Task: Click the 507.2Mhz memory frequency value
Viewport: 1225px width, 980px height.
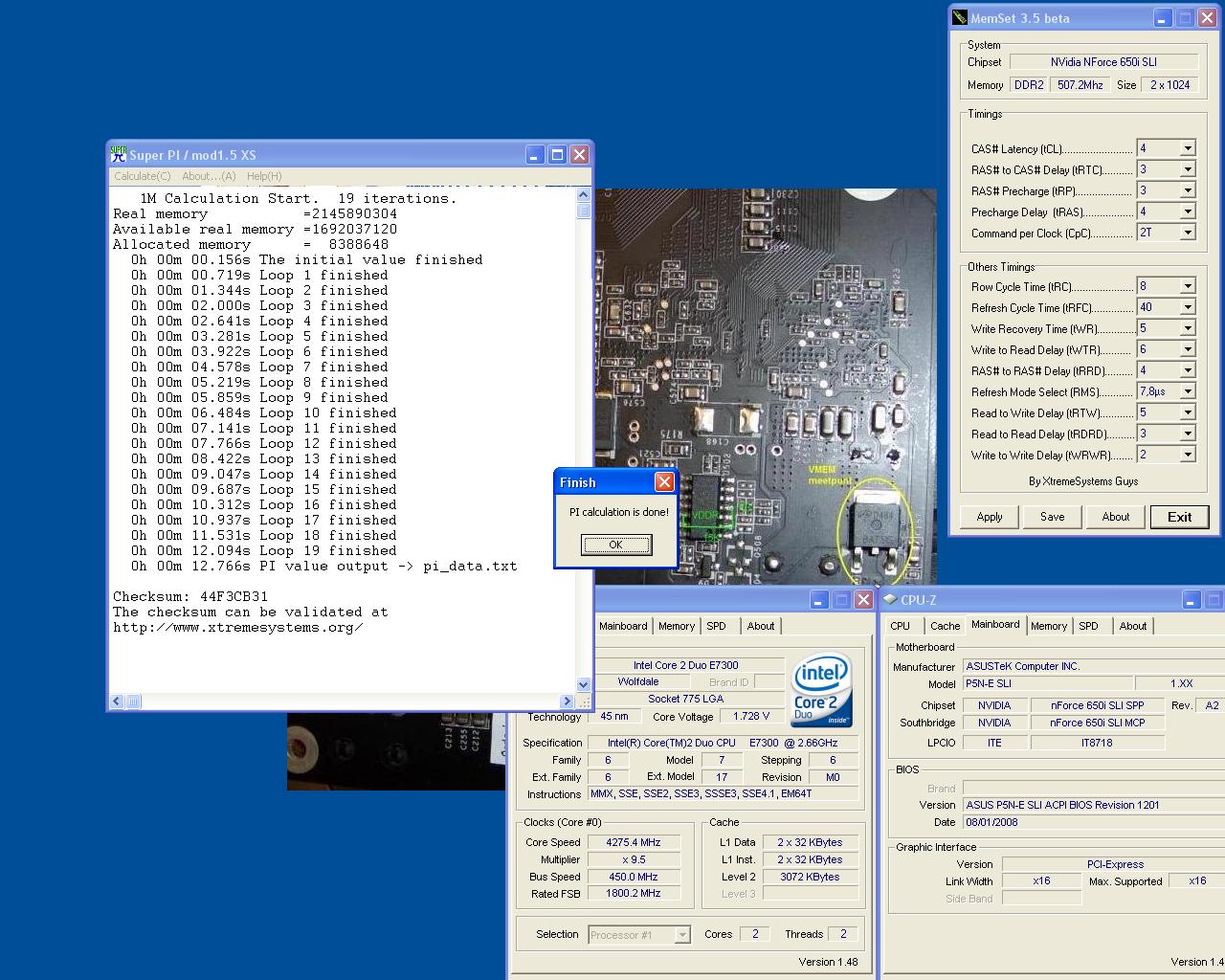Action: click(1080, 84)
